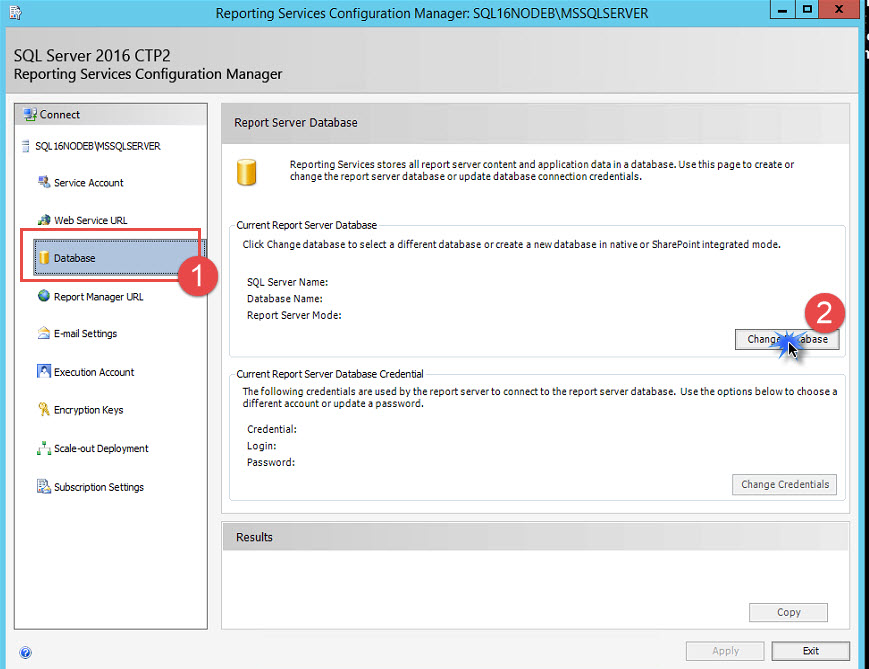Click the application icon in the title bar
869x669 pixels.
click(15, 12)
